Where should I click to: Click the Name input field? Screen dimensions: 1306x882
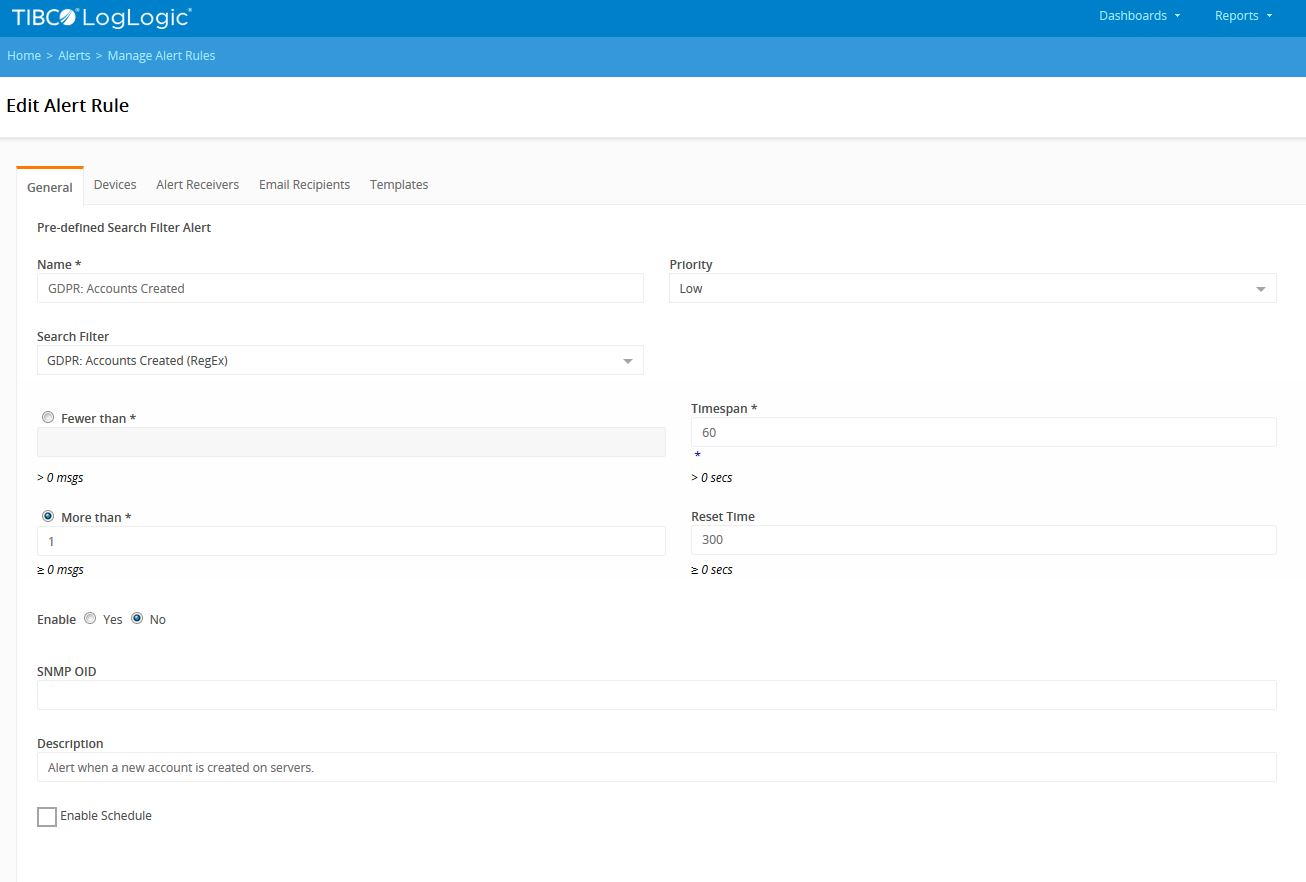click(340, 288)
